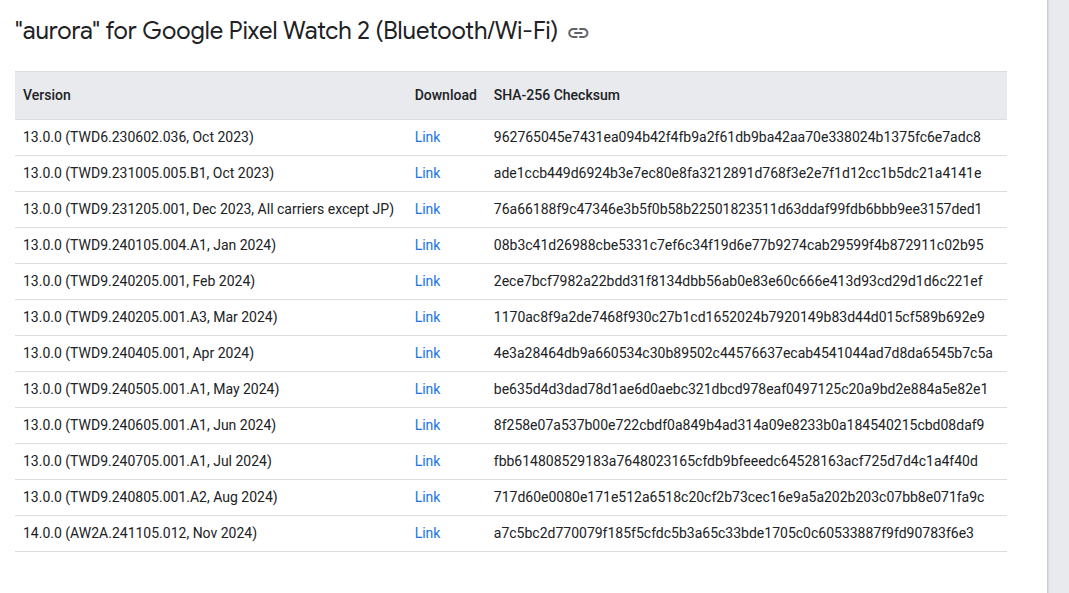Viewport: 1069px width, 593px height.
Task: Click the checksum starting with a7c5bc2d77
Action: 734,533
